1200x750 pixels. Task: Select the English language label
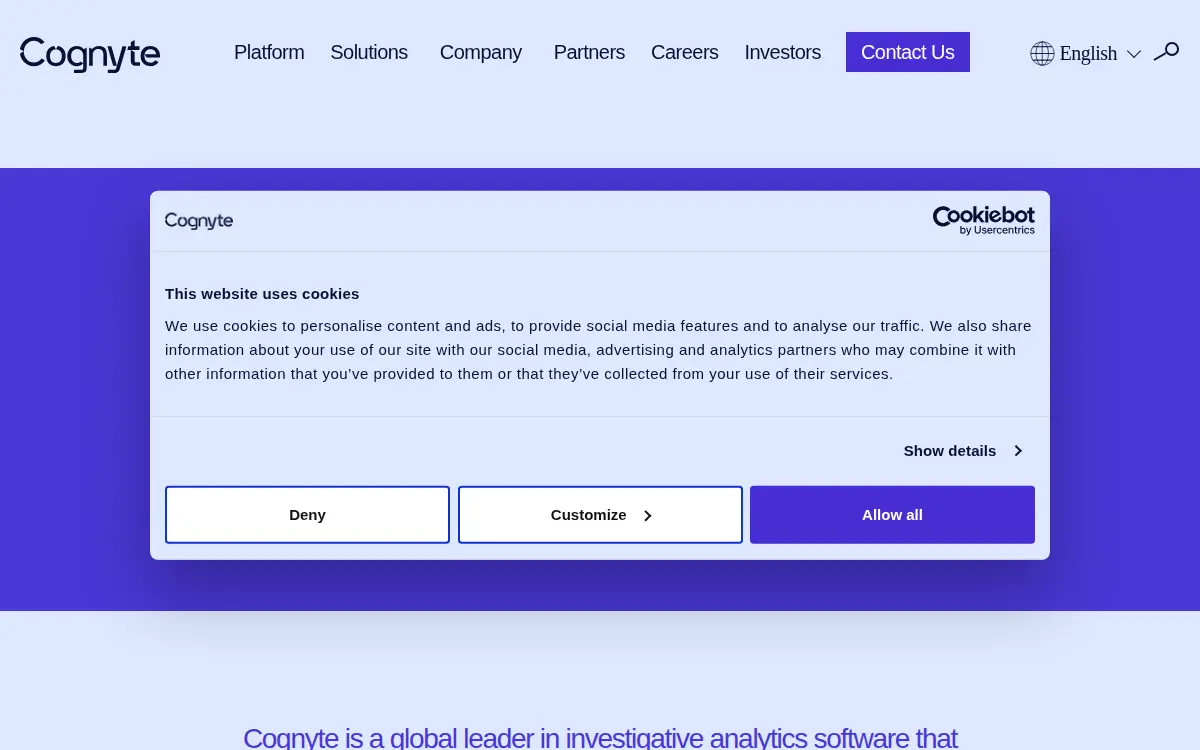click(x=1088, y=54)
